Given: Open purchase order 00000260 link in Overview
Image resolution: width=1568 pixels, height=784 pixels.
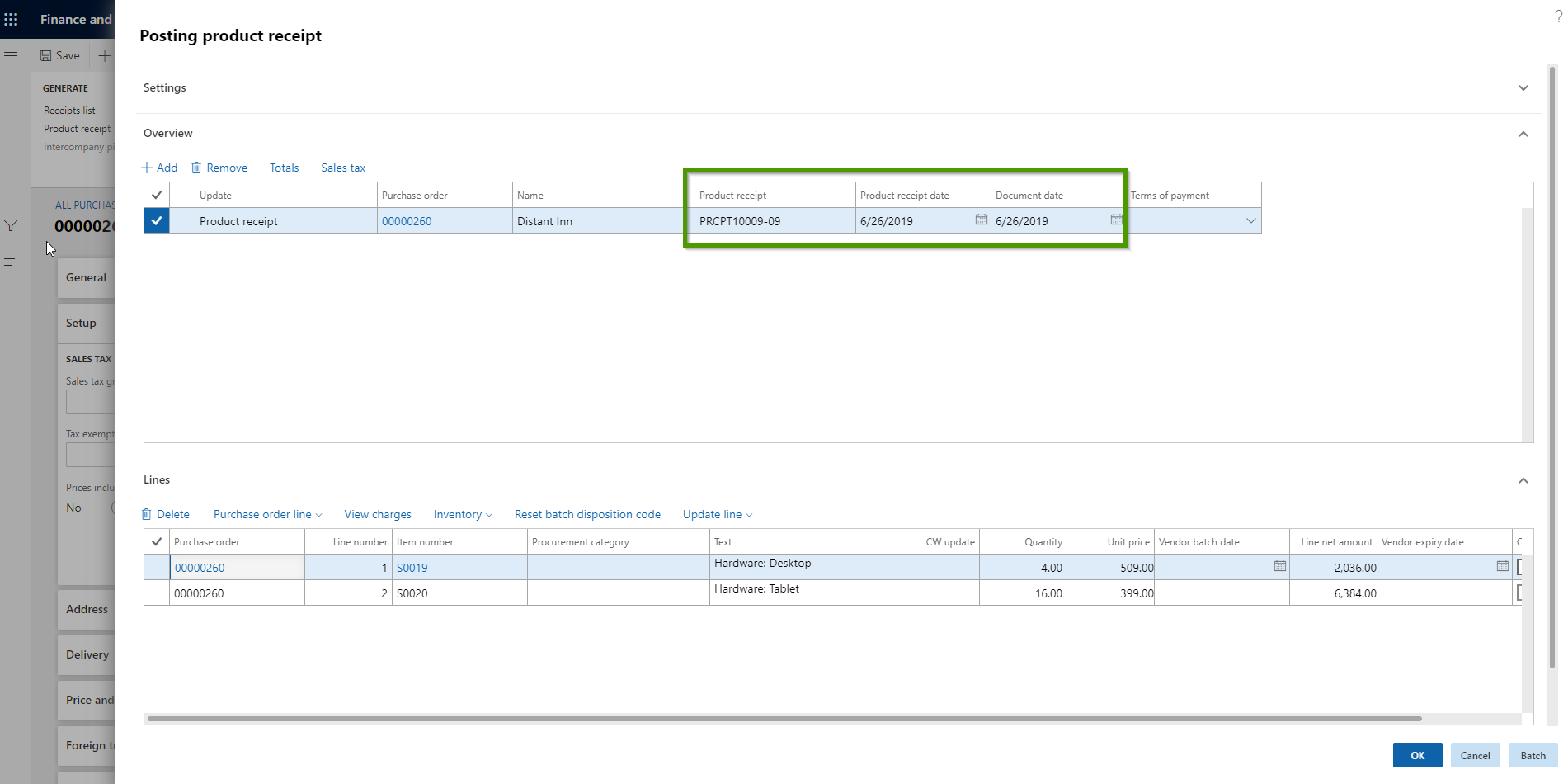Looking at the screenshot, I should 407,221.
